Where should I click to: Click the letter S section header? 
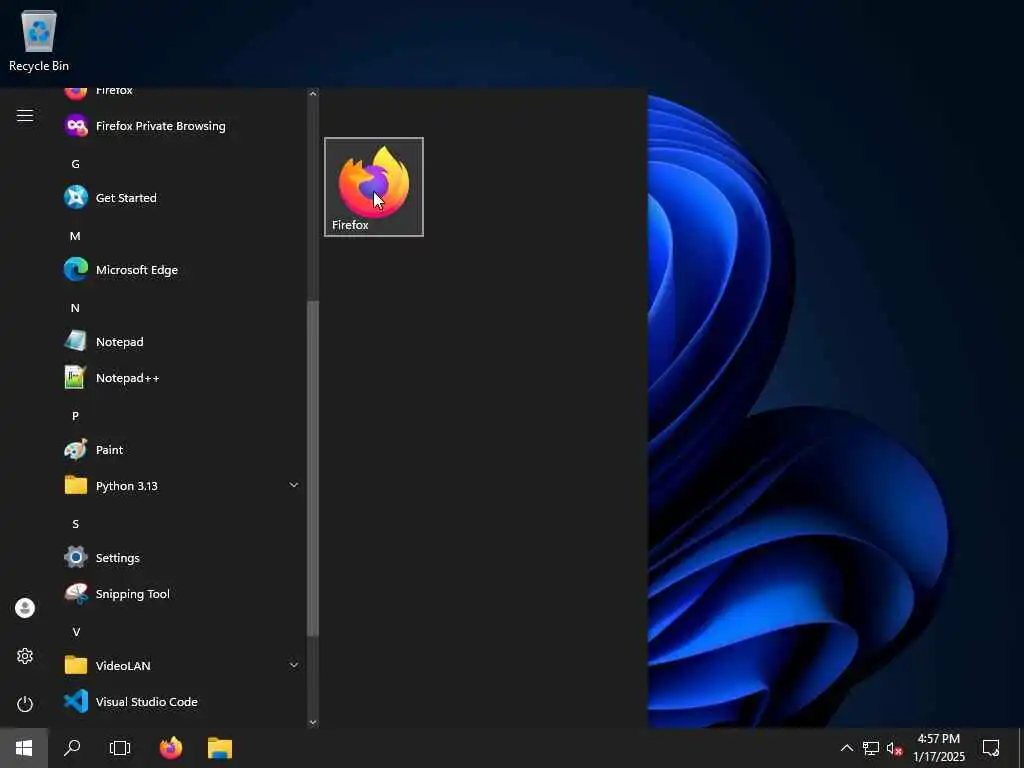[76, 524]
